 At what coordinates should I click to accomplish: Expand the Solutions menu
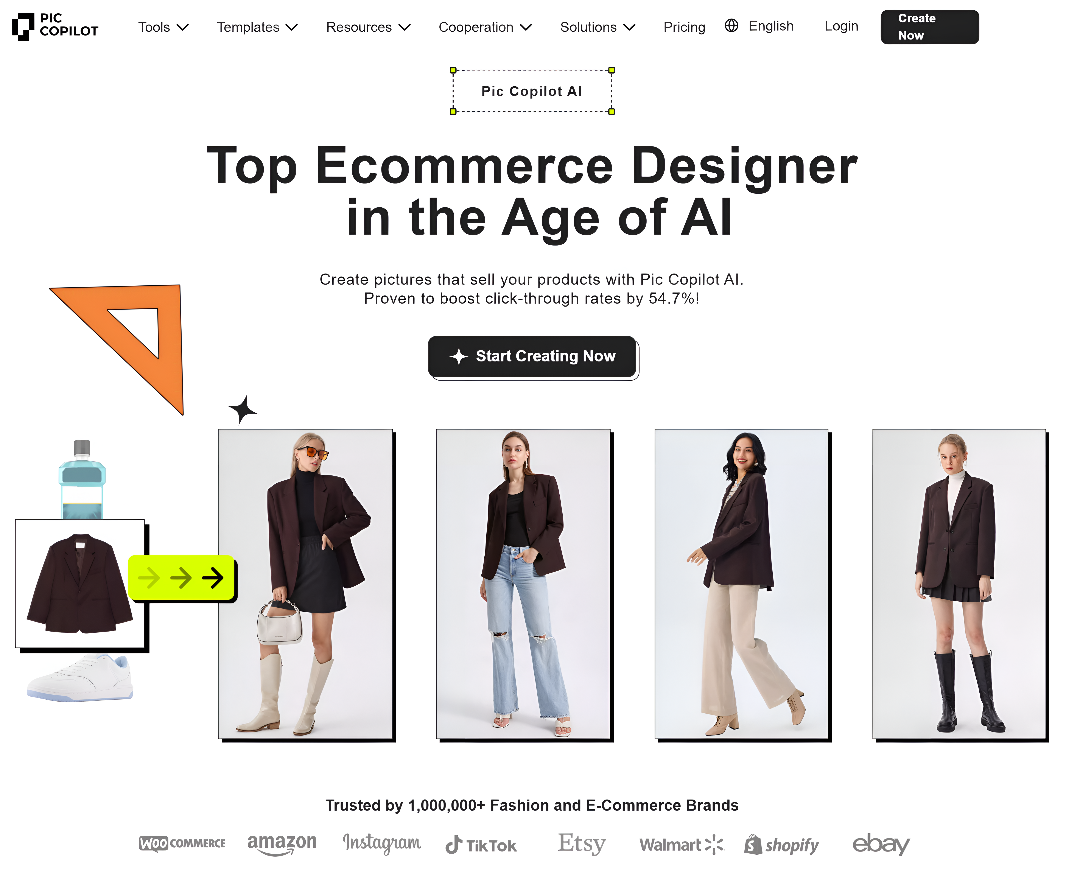[x=597, y=27]
